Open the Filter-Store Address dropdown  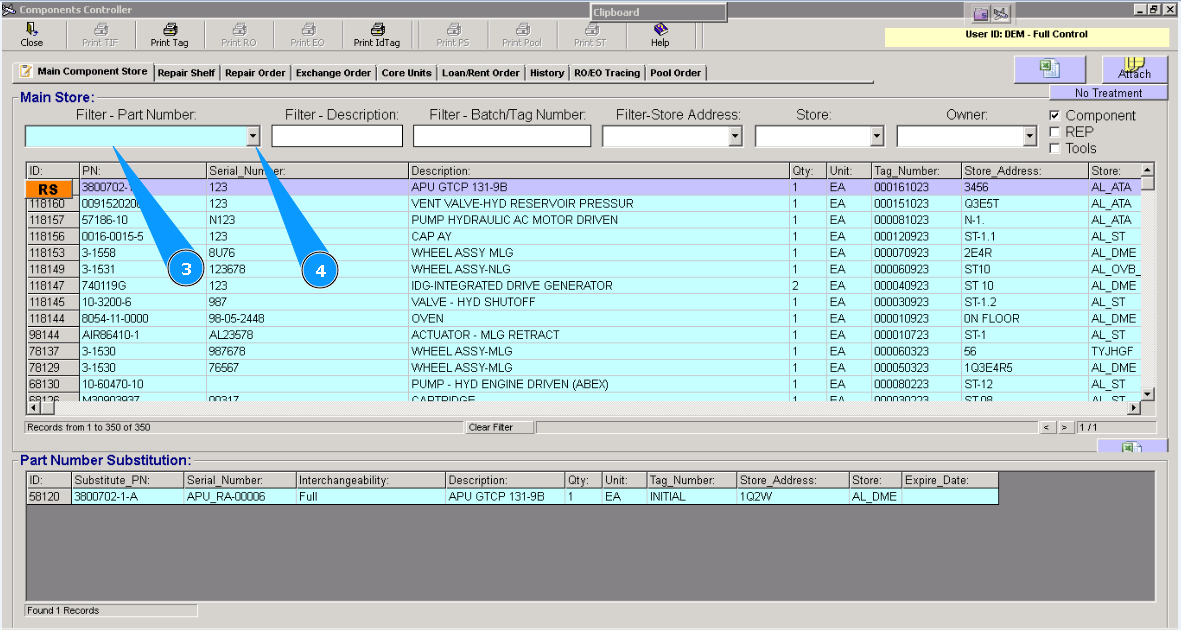(x=735, y=136)
